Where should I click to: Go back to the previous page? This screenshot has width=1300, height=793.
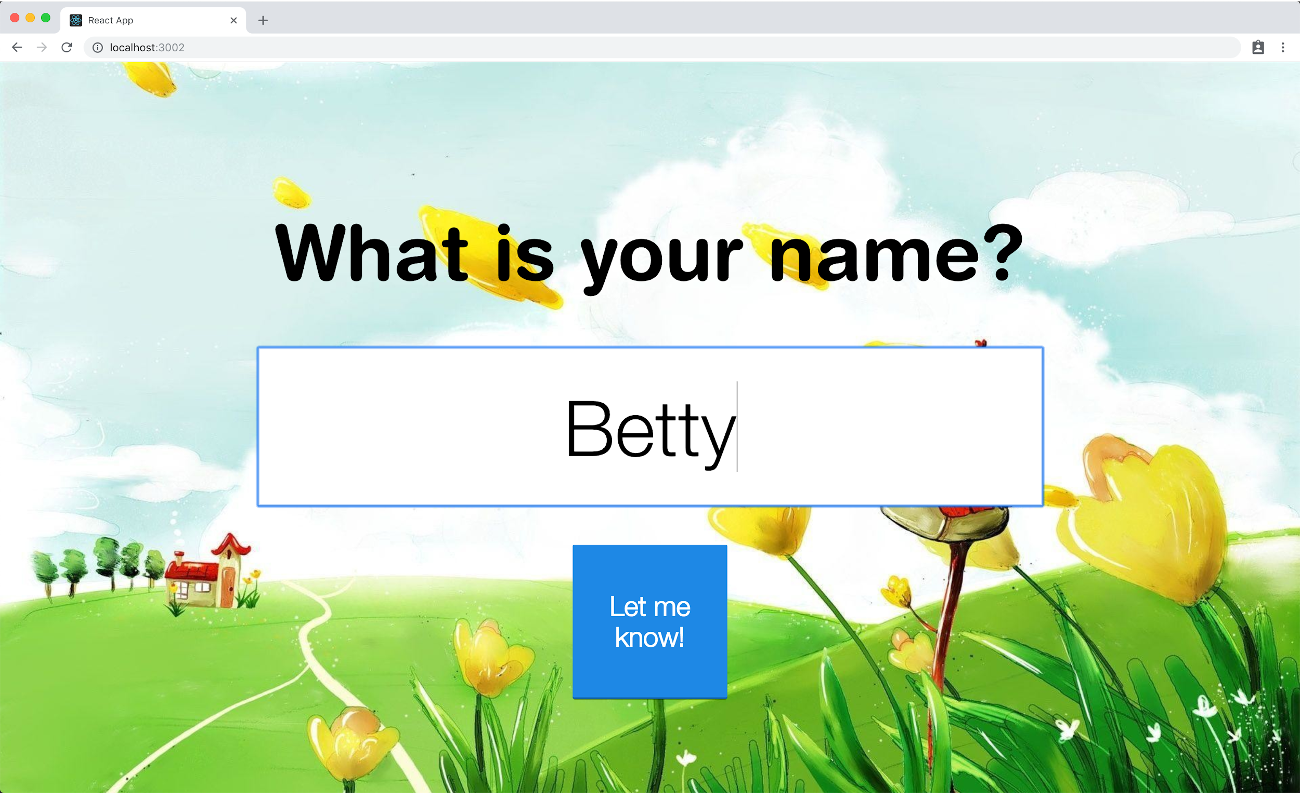[x=17, y=47]
